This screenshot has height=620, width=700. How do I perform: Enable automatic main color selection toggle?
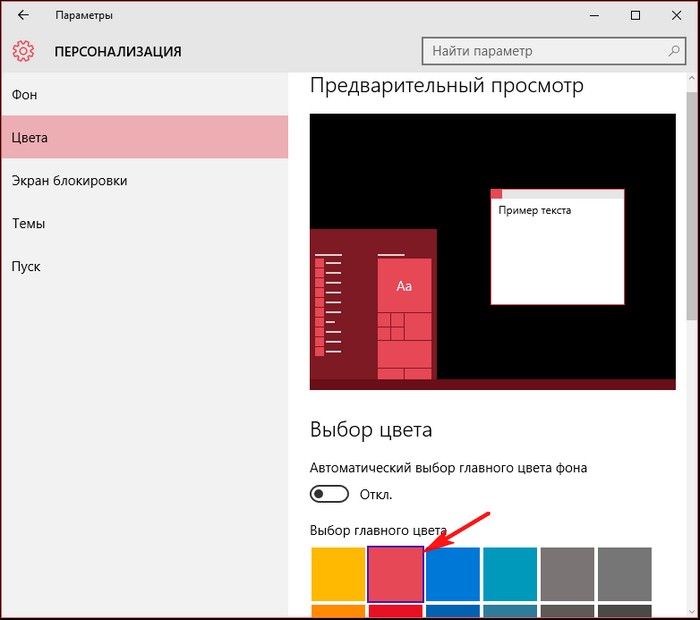tap(329, 494)
